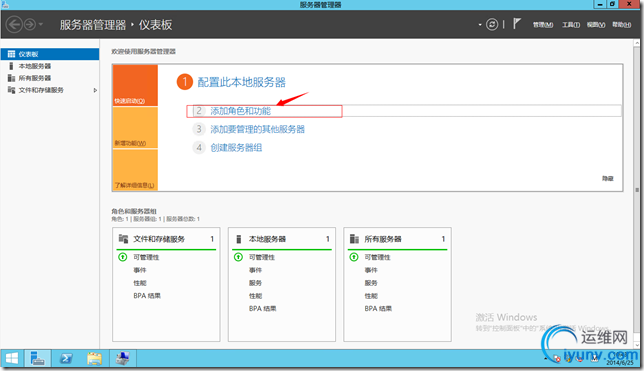
Task: Open the dropdown arrow beside refresh
Action: click(x=480, y=25)
